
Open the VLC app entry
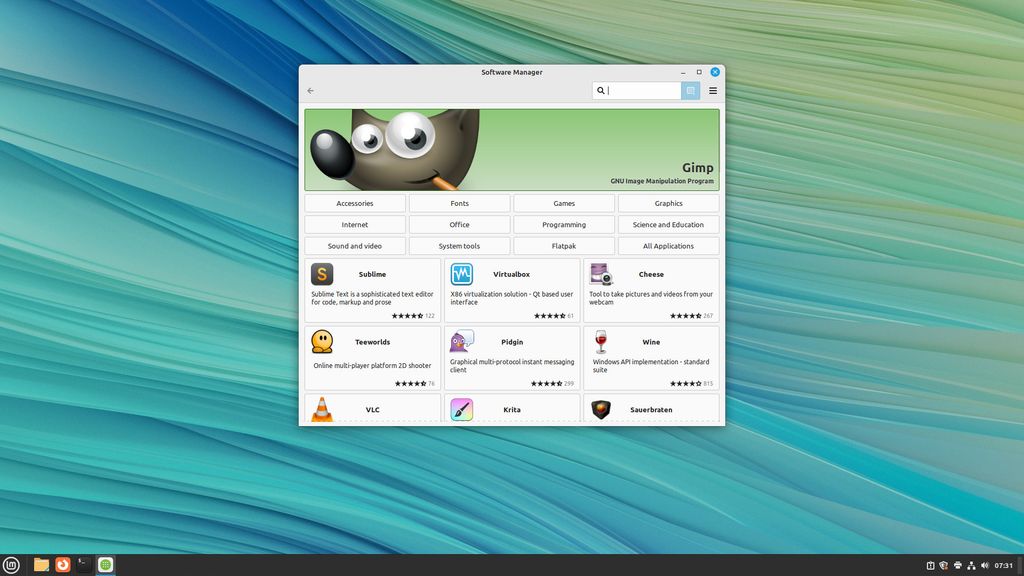322,410
